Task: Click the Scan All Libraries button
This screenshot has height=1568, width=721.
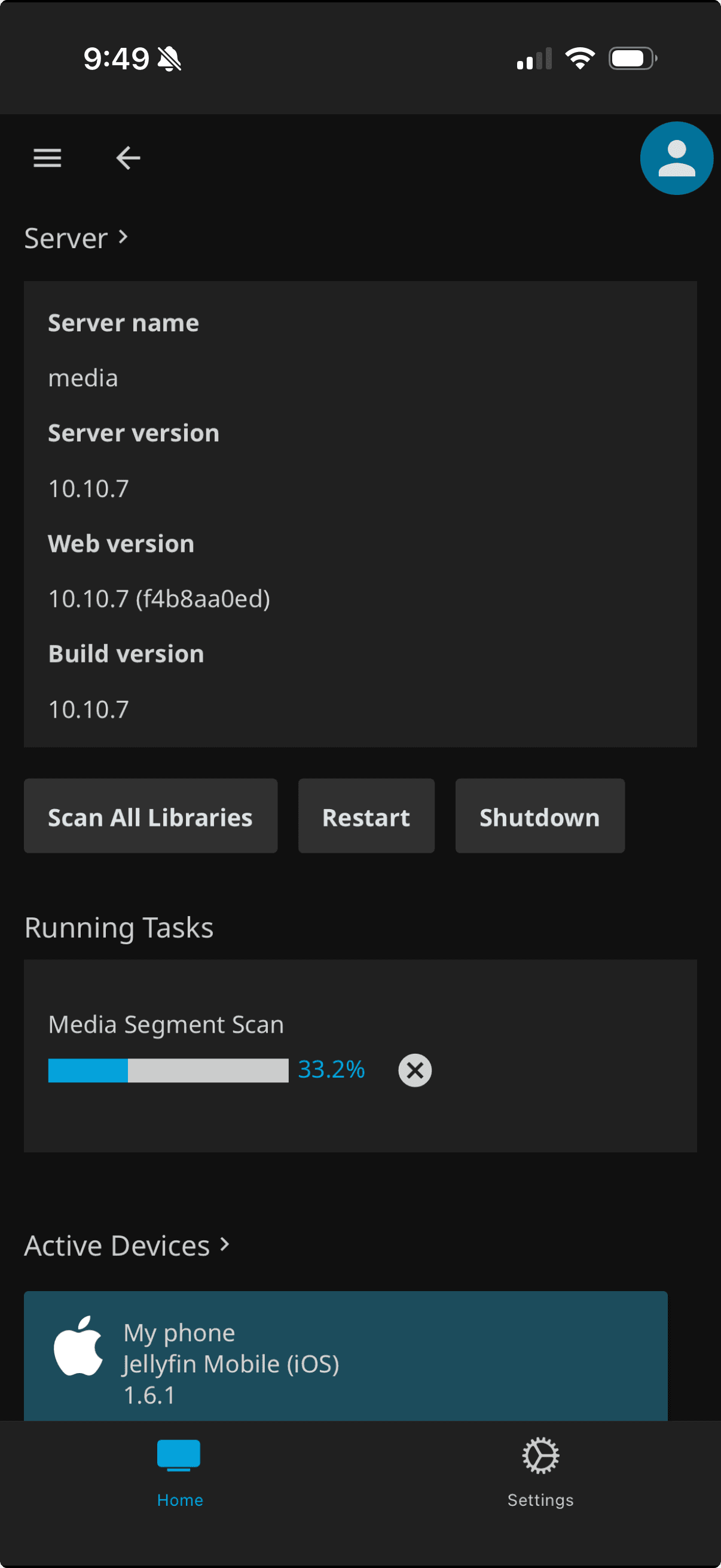Action: (x=150, y=816)
